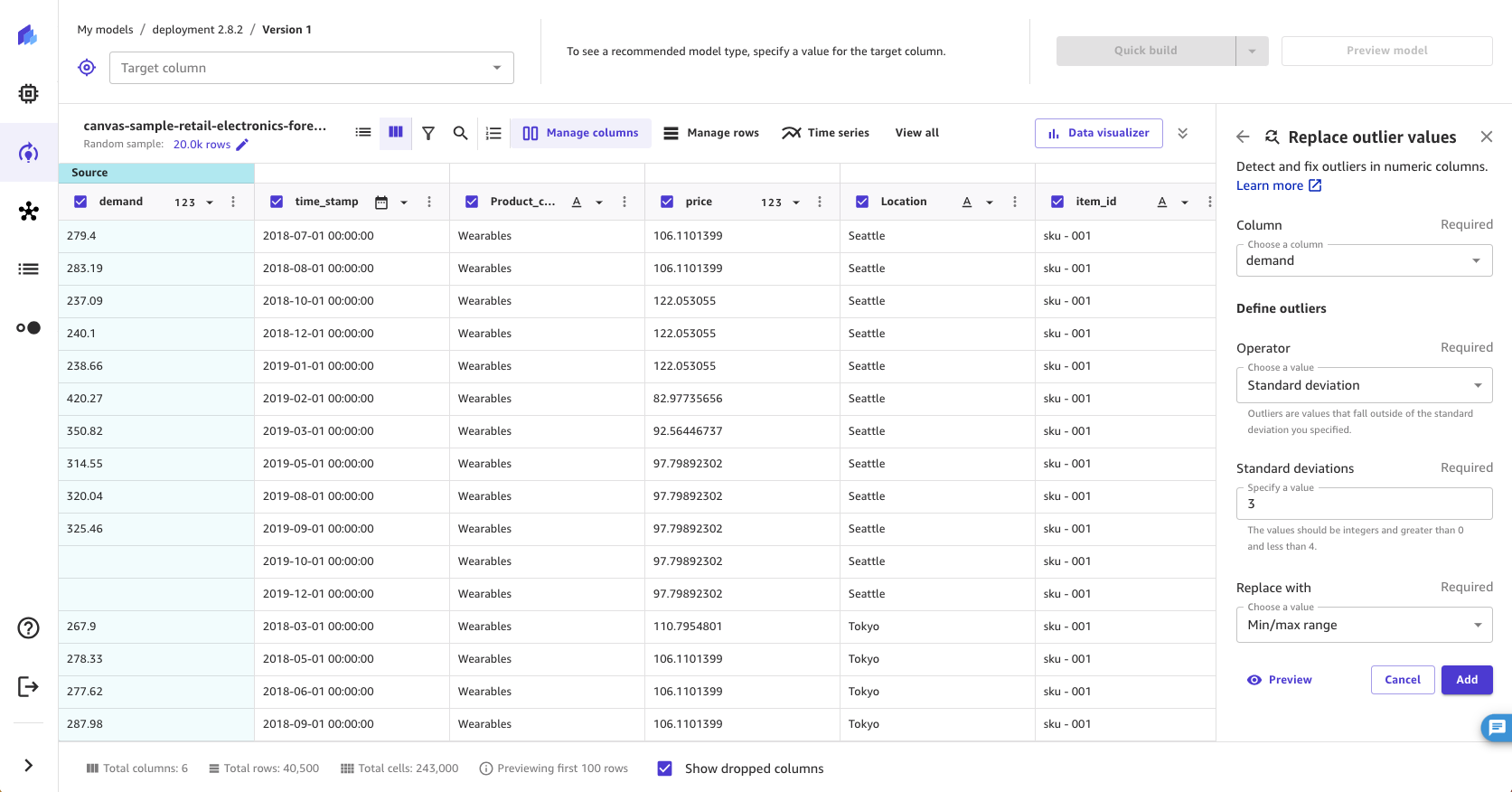
Task: Expand the Operator Standard deviation dropdown
Action: pos(1363,385)
